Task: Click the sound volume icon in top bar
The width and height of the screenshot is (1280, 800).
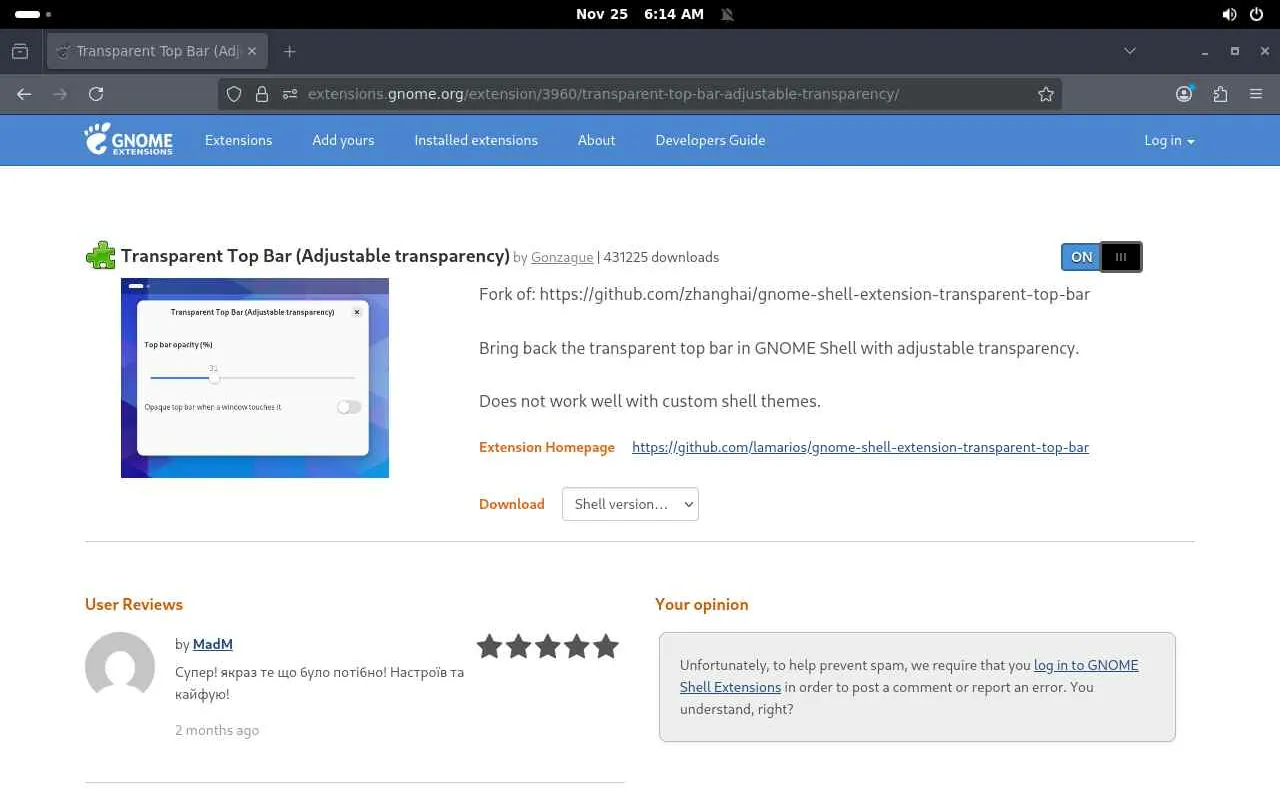Action: [x=1229, y=14]
